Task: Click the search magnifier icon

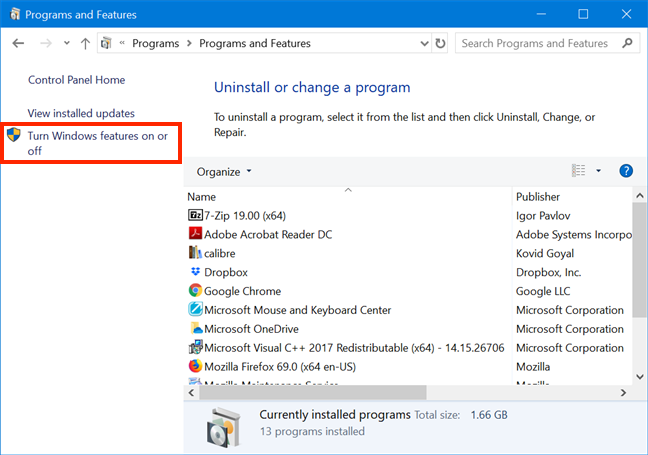Action: pos(627,43)
